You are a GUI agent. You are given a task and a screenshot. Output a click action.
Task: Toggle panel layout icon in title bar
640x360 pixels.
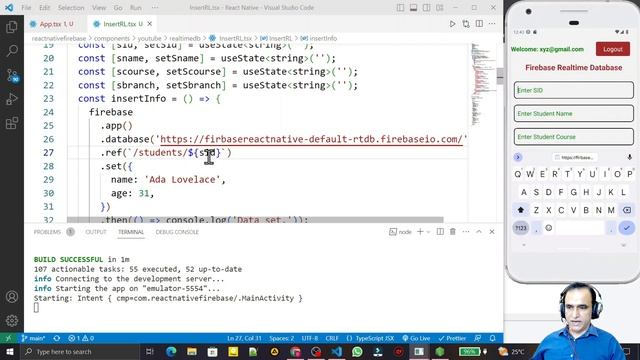[x=413, y=8]
